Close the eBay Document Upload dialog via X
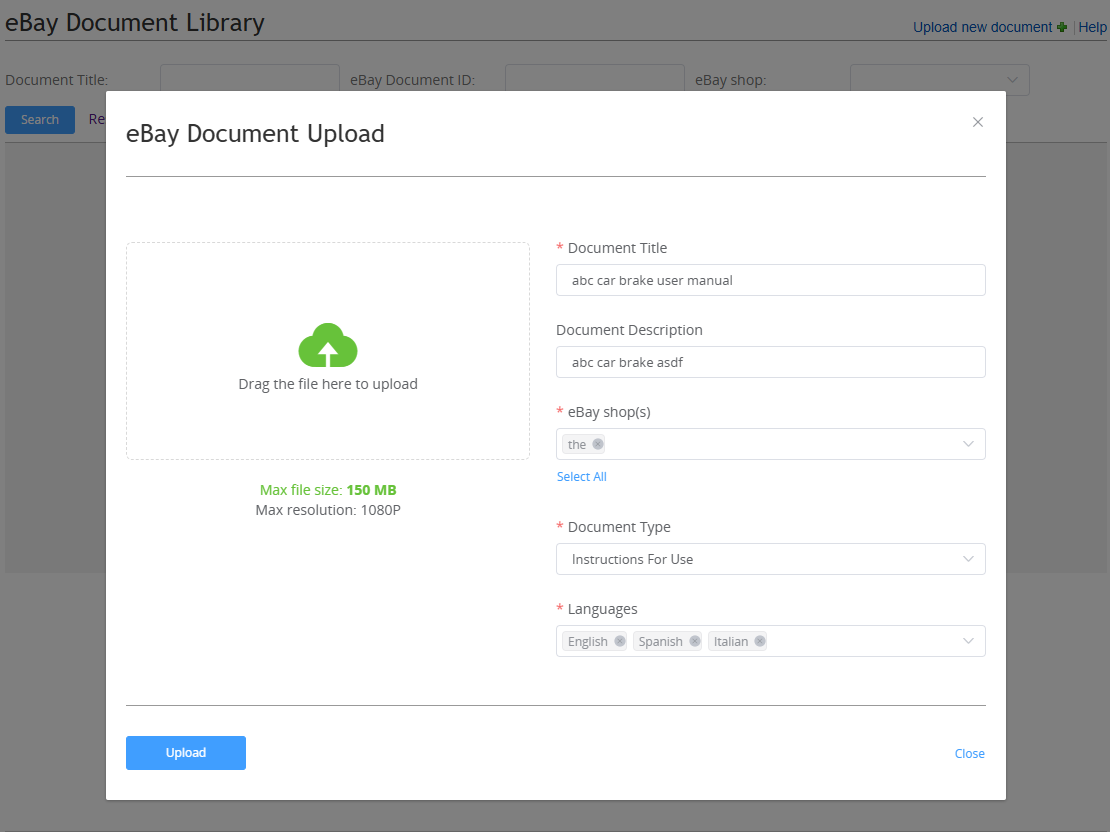This screenshot has height=832, width=1110. pos(978,122)
